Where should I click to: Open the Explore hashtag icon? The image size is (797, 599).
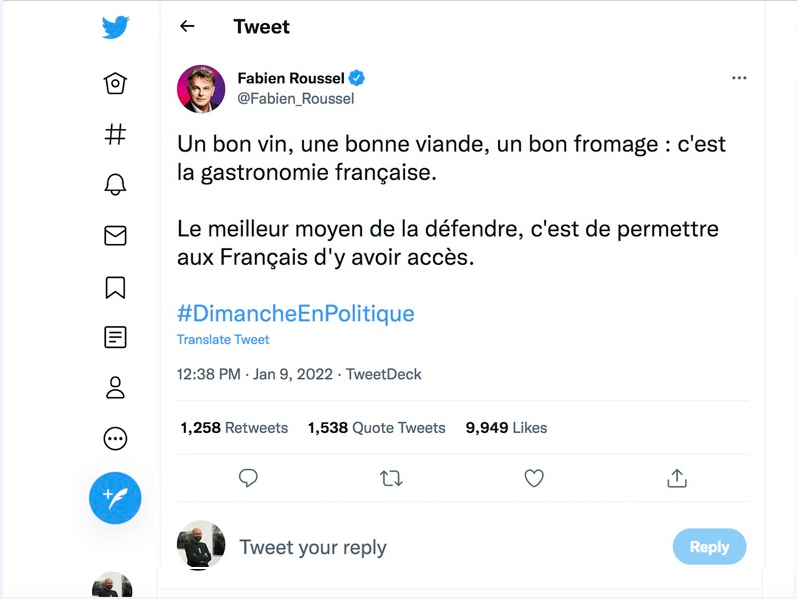(115, 134)
